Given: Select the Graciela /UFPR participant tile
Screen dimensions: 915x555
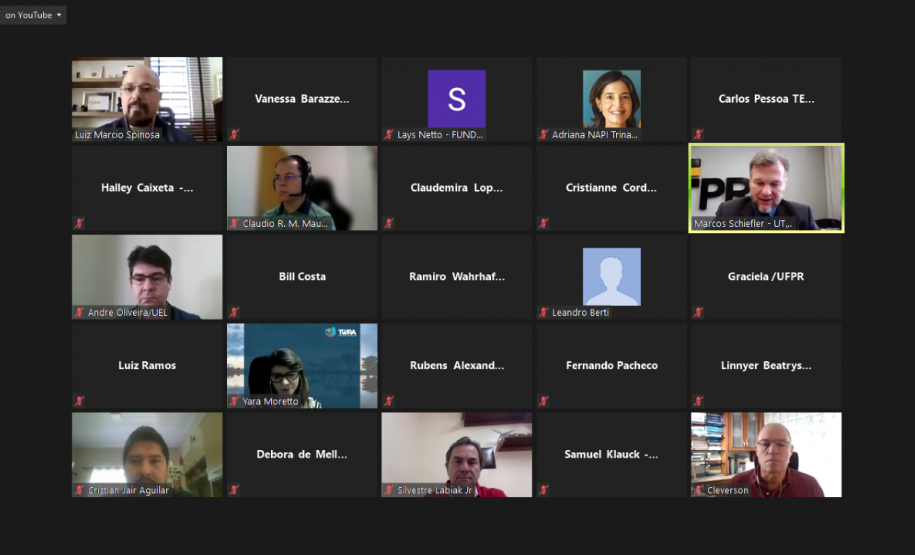Looking at the screenshot, I should point(766,277).
